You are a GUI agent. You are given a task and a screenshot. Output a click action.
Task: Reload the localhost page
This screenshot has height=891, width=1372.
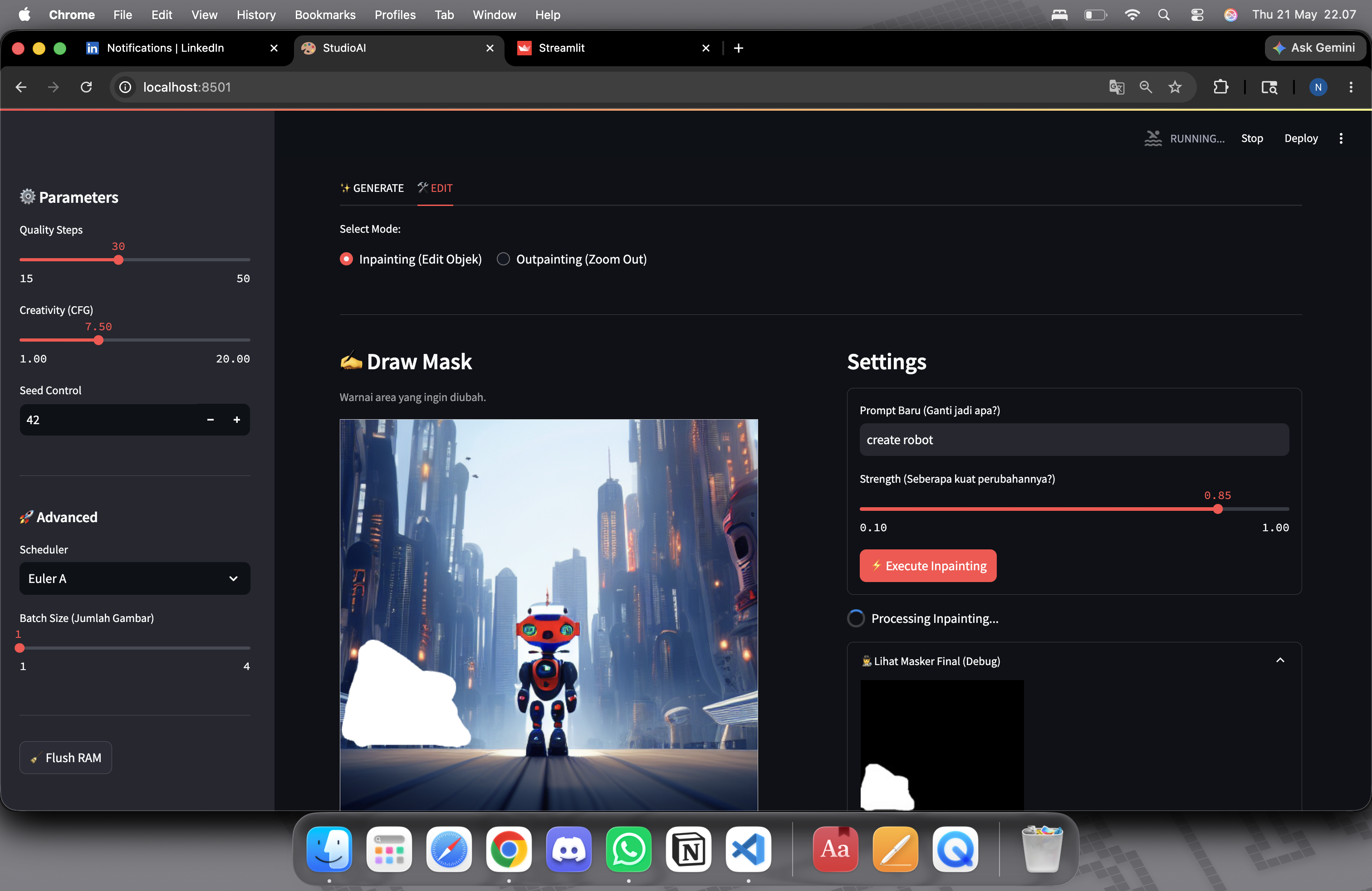(86, 87)
